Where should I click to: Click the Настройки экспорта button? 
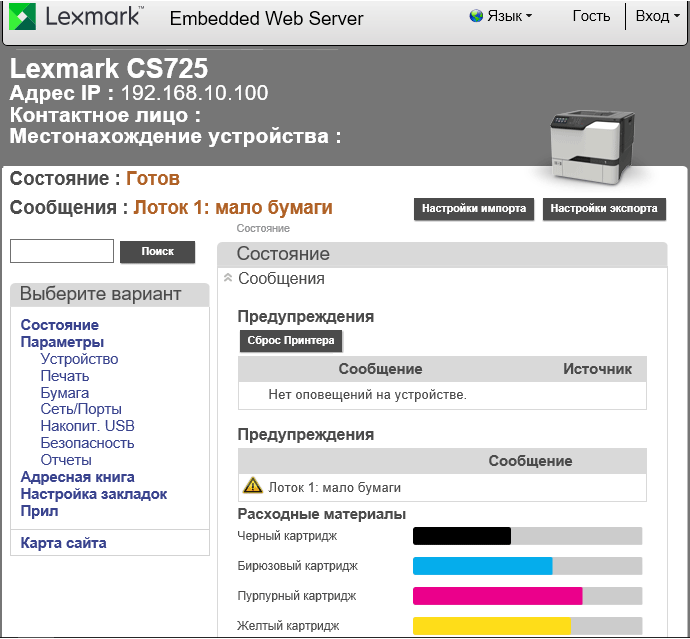(x=604, y=209)
